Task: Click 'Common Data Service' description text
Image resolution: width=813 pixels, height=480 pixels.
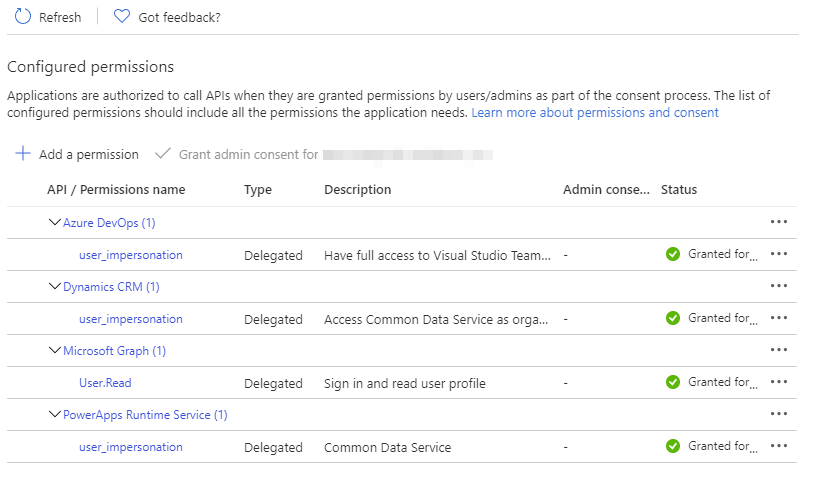Action: point(387,447)
